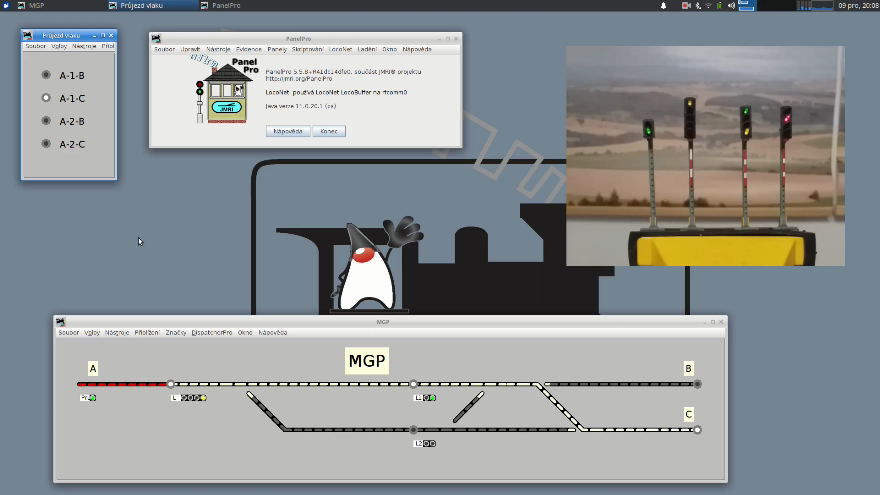This screenshot has height=495, width=880.
Task: Select the A-2-C route radio button
Action: pyautogui.click(x=46, y=144)
